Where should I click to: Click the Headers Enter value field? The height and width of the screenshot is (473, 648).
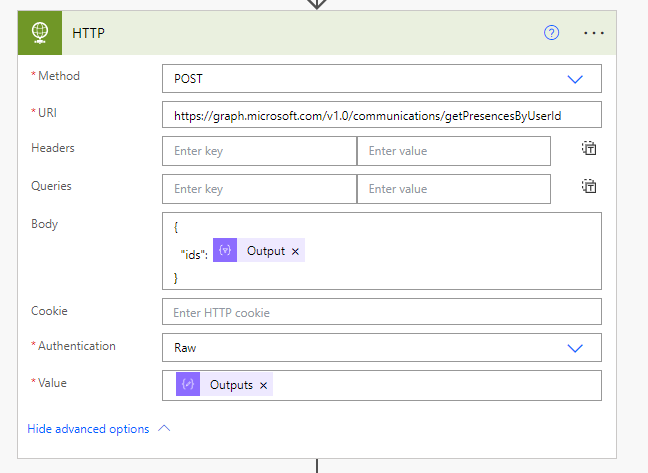[453, 151]
